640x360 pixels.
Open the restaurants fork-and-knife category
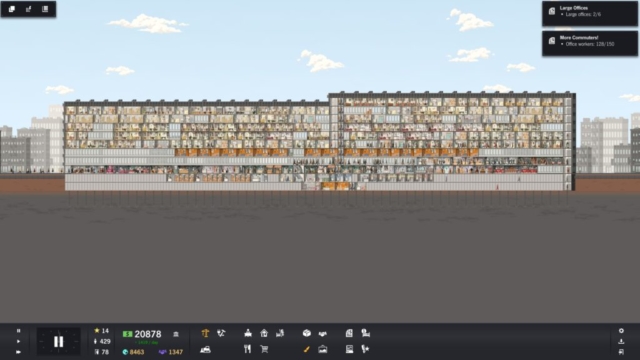[x=247, y=349]
